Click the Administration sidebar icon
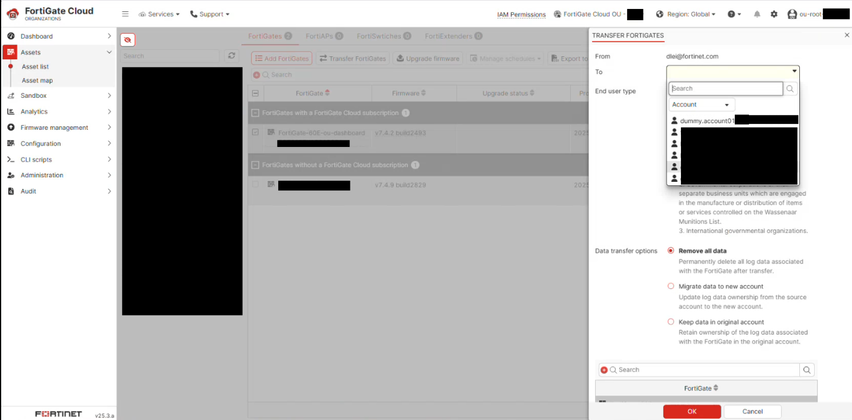Screen dimensions: 852x420 tap(10, 175)
